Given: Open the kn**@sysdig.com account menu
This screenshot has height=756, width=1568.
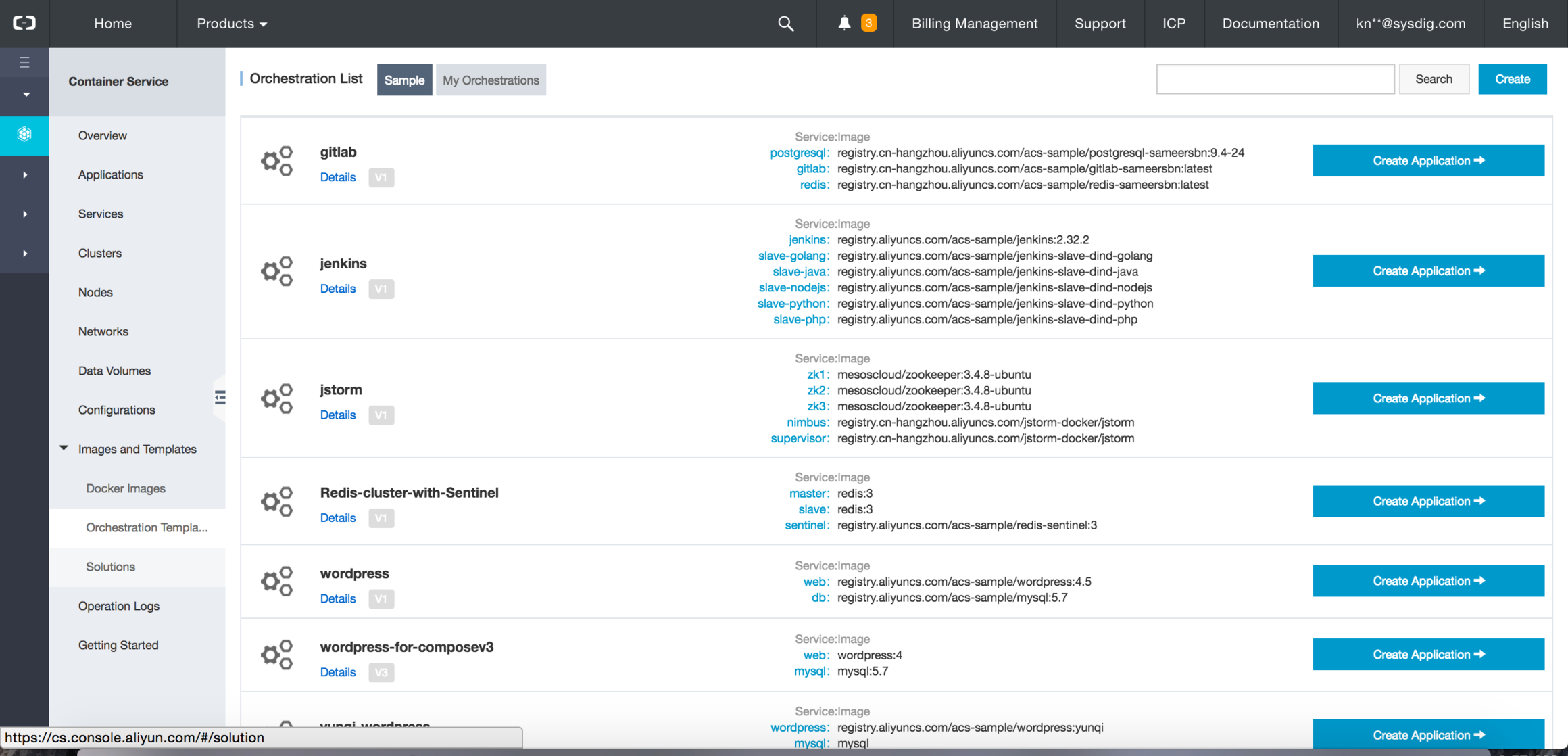Looking at the screenshot, I should tap(1411, 24).
